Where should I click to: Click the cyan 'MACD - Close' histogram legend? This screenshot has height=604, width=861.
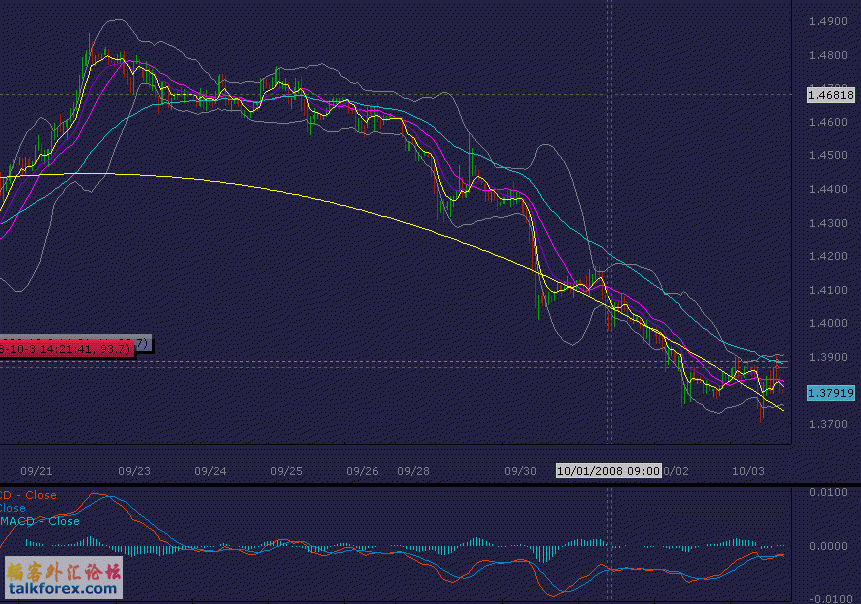[x=40, y=521]
